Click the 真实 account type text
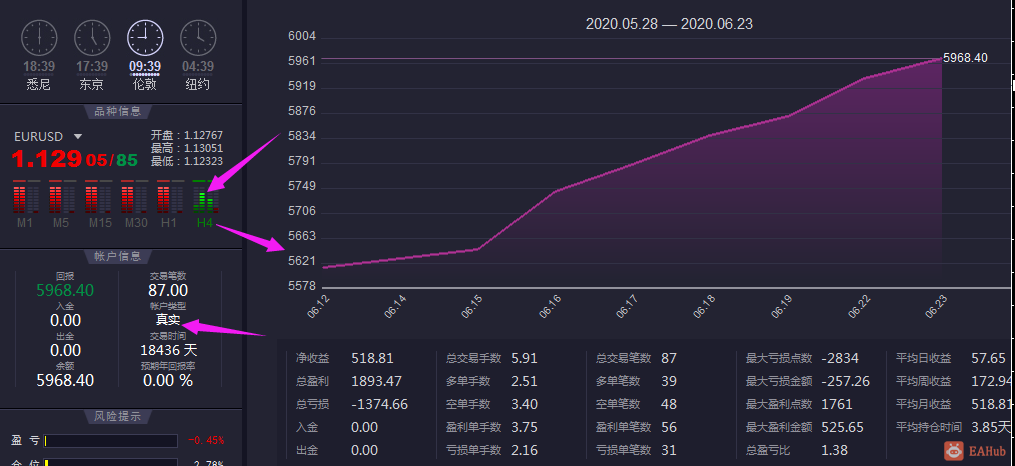Image resolution: width=1015 pixels, height=466 pixels. click(168, 320)
